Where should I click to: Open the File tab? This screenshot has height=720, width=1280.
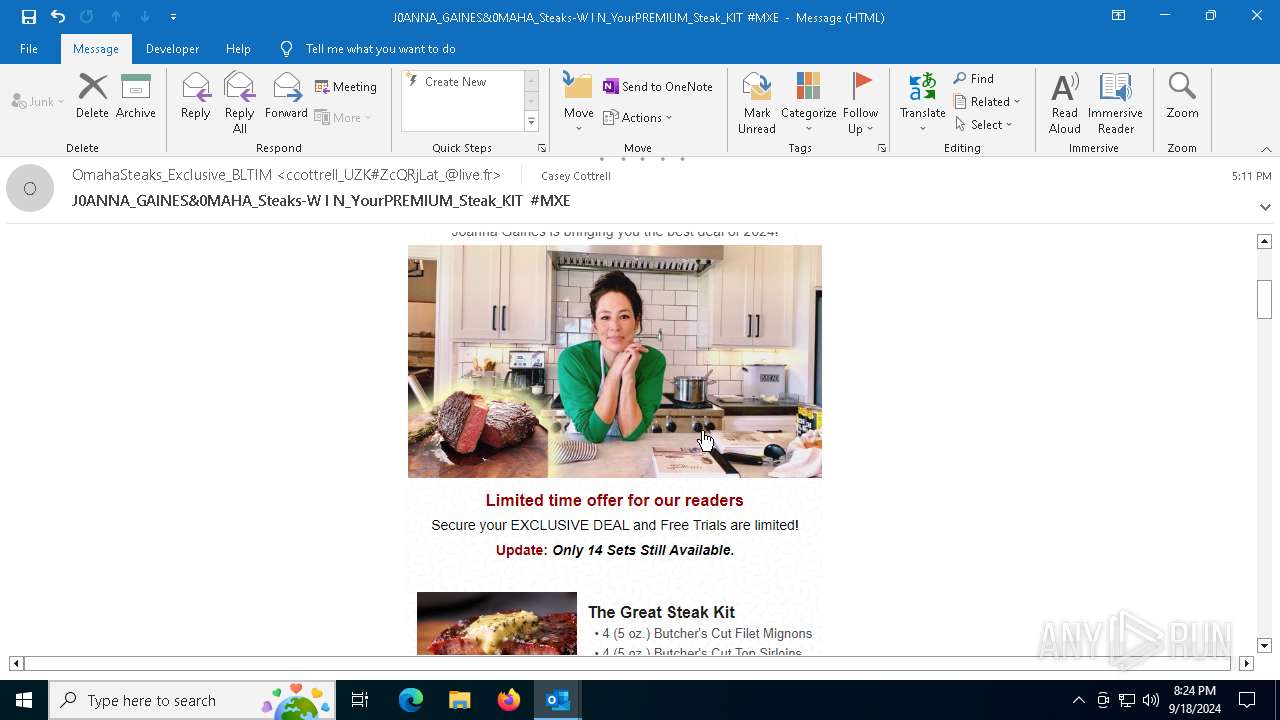29,49
